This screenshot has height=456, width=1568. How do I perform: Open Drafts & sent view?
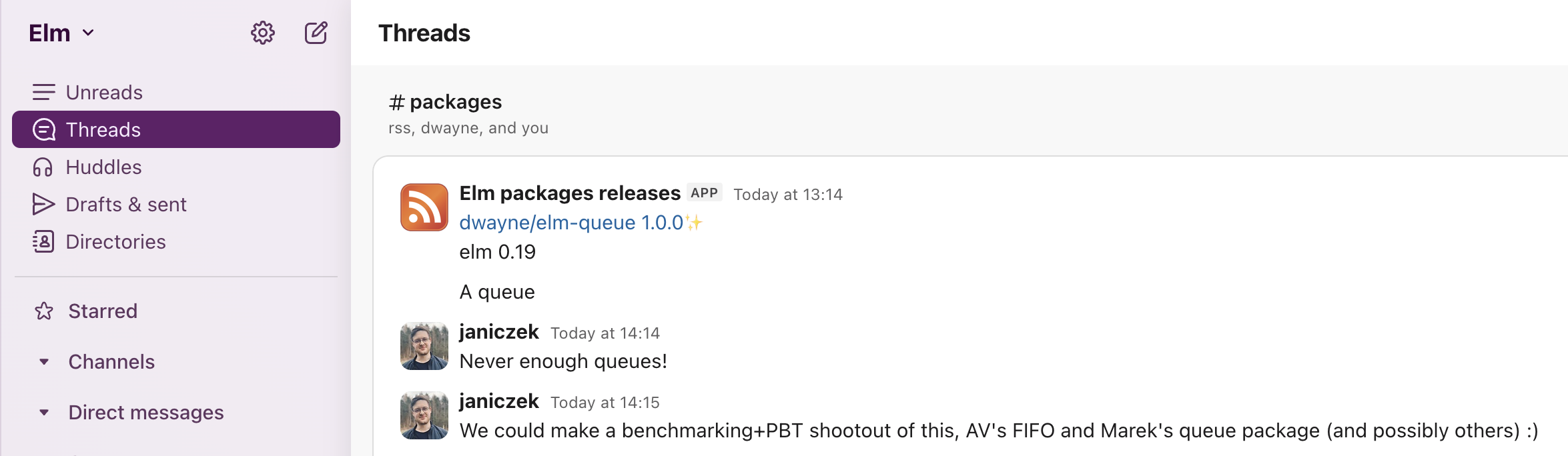[x=126, y=204]
